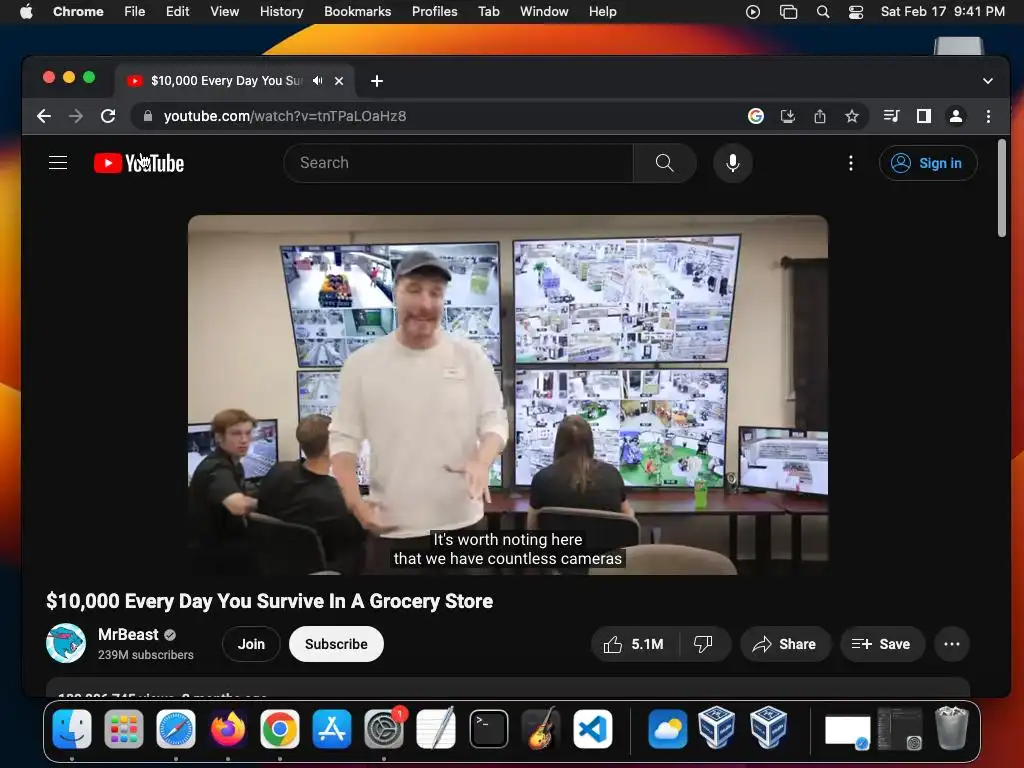Image resolution: width=1024 pixels, height=768 pixels.
Task: Open the History menu
Action: [x=281, y=11]
